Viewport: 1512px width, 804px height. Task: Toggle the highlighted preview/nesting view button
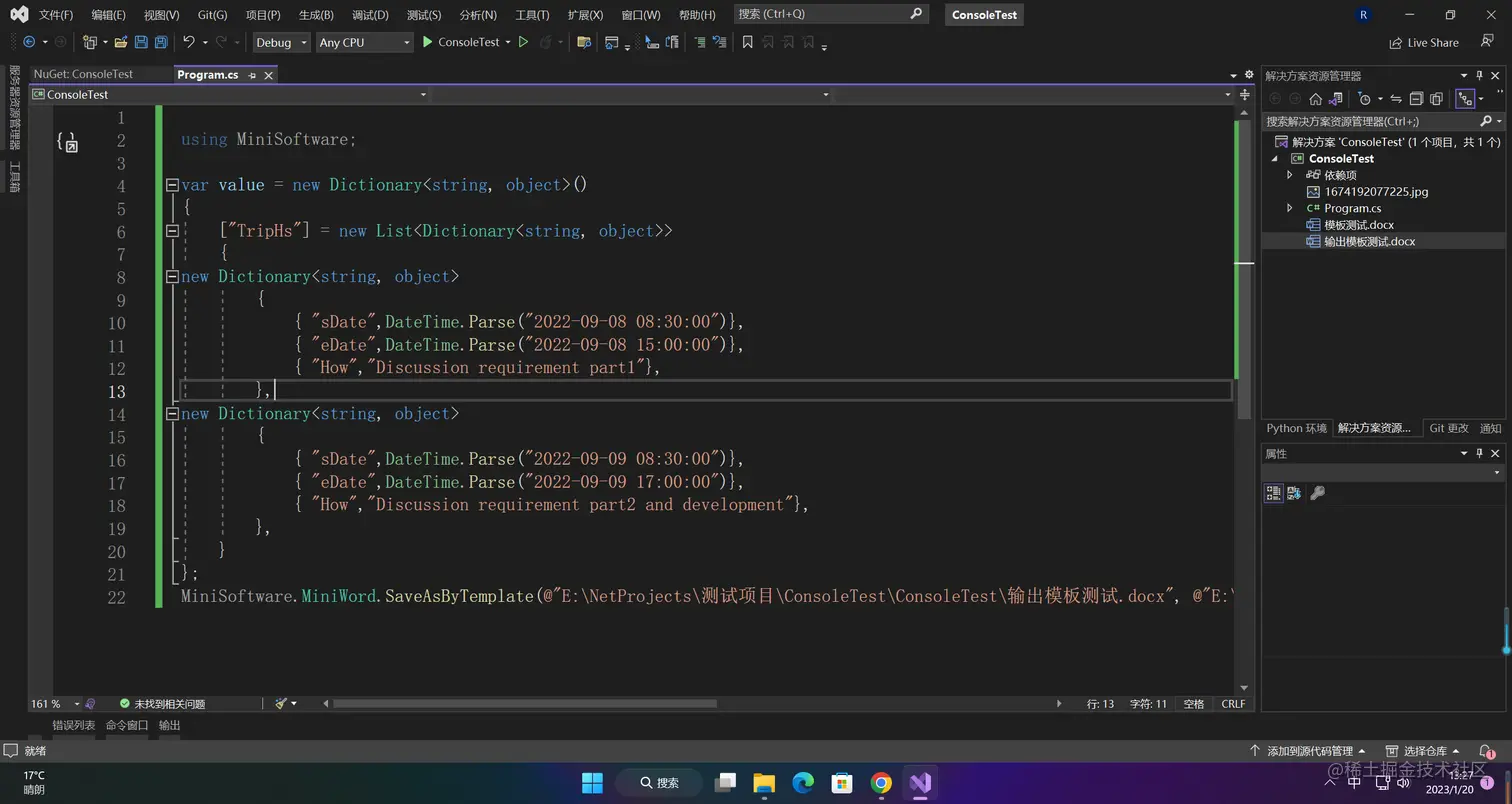1465,98
